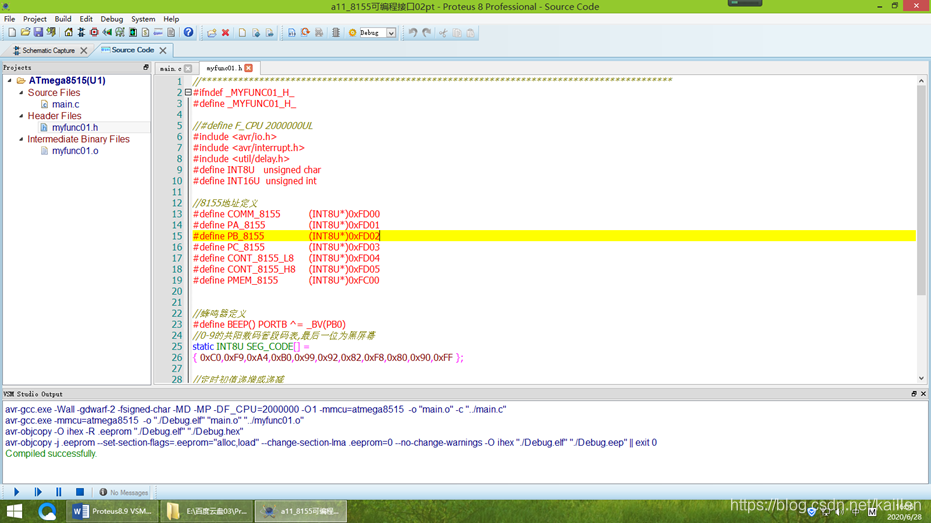Collapse the Intermediate Binary Files node
931x524 pixels.
coord(21,139)
